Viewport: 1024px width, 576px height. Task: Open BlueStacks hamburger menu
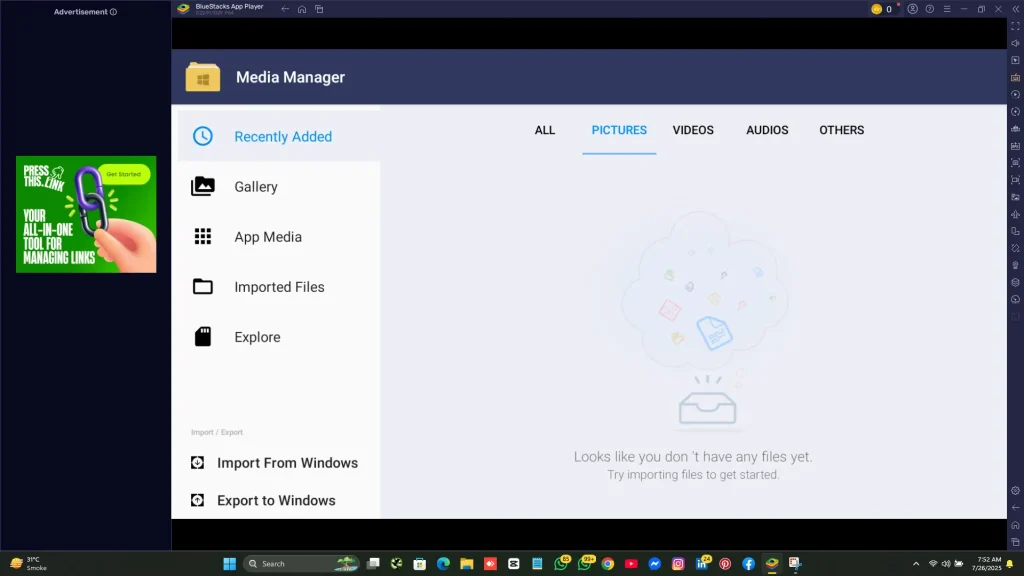click(x=947, y=9)
